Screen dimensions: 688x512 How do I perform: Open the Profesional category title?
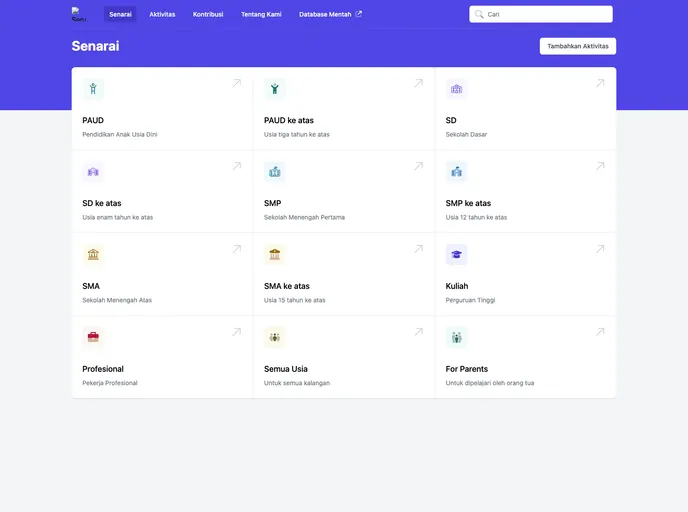103,369
